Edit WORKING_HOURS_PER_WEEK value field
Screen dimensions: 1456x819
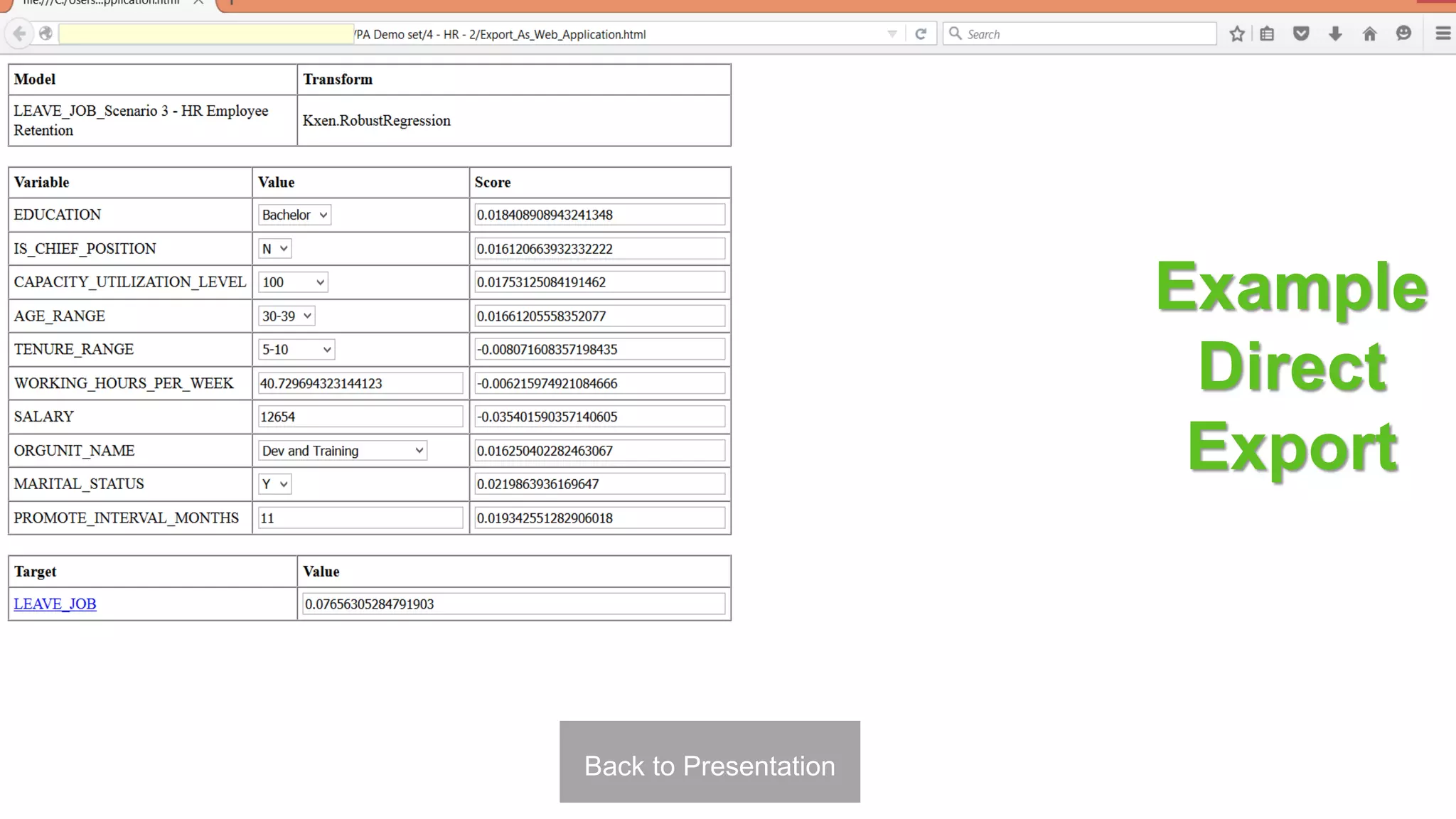[360, 383]
